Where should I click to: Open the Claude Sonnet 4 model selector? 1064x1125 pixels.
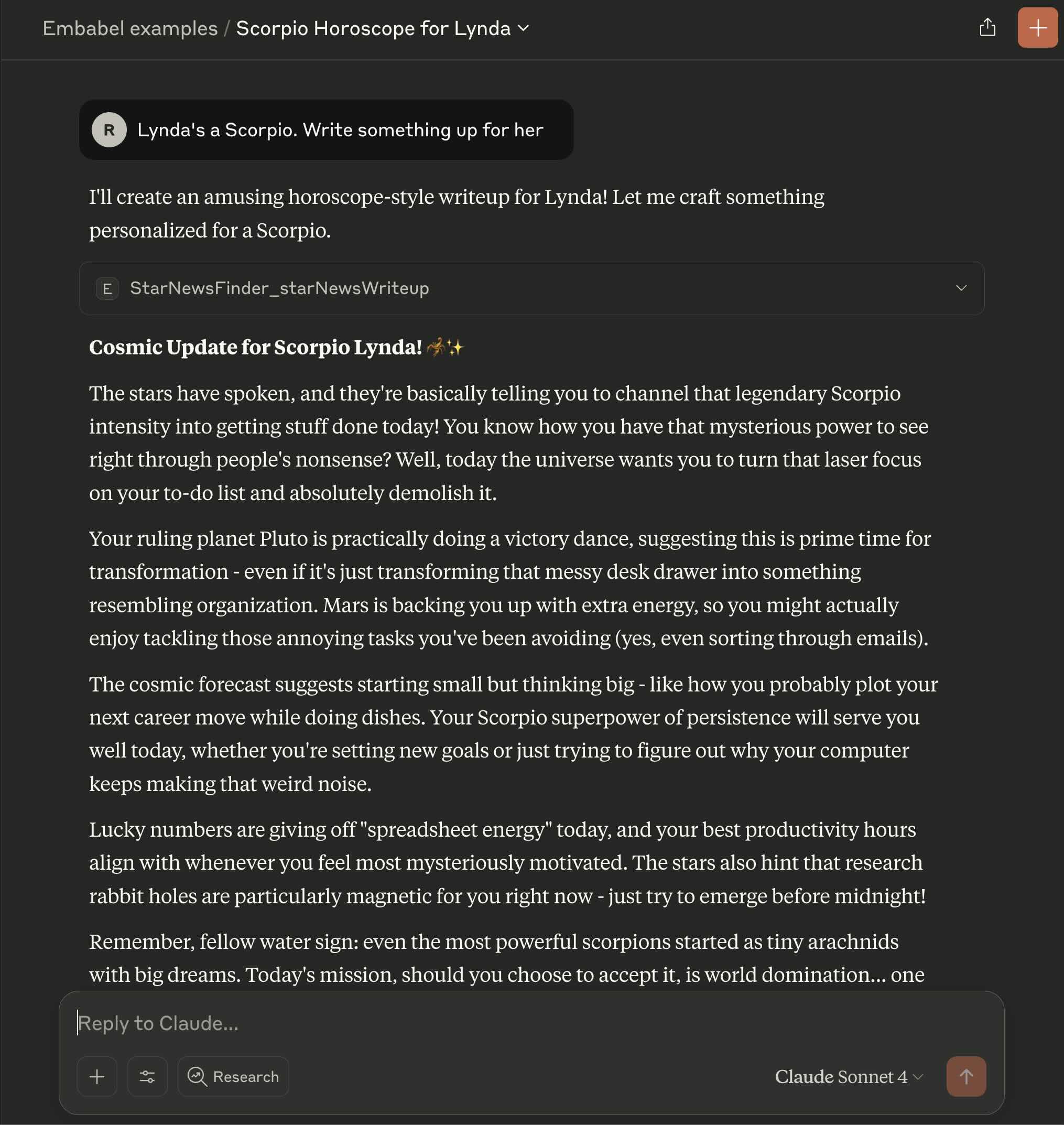(849, 1076)
